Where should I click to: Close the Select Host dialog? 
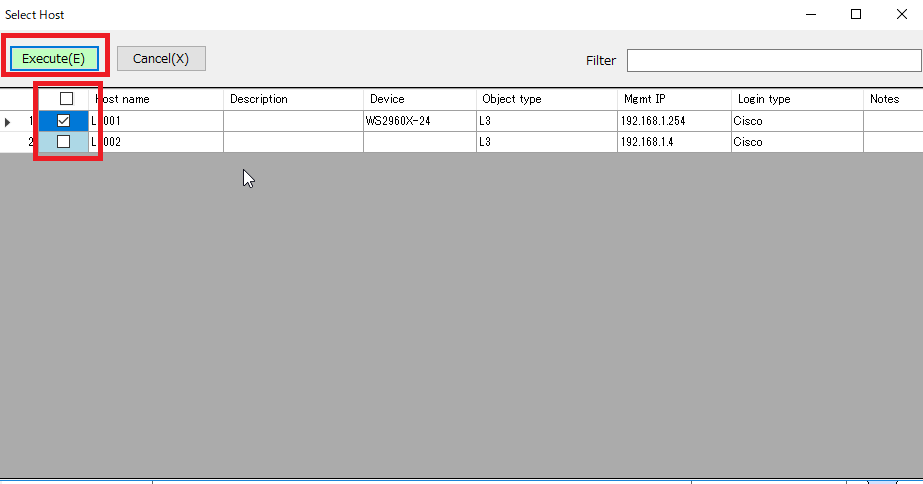[x=901, y=14]
